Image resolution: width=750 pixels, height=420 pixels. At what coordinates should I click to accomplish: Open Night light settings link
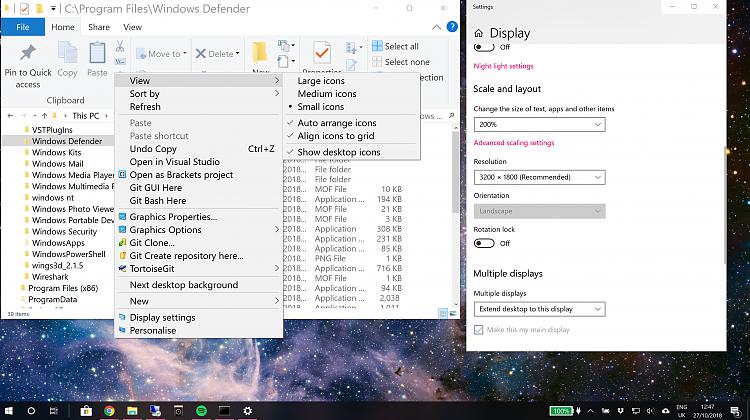tap(503, 66)
